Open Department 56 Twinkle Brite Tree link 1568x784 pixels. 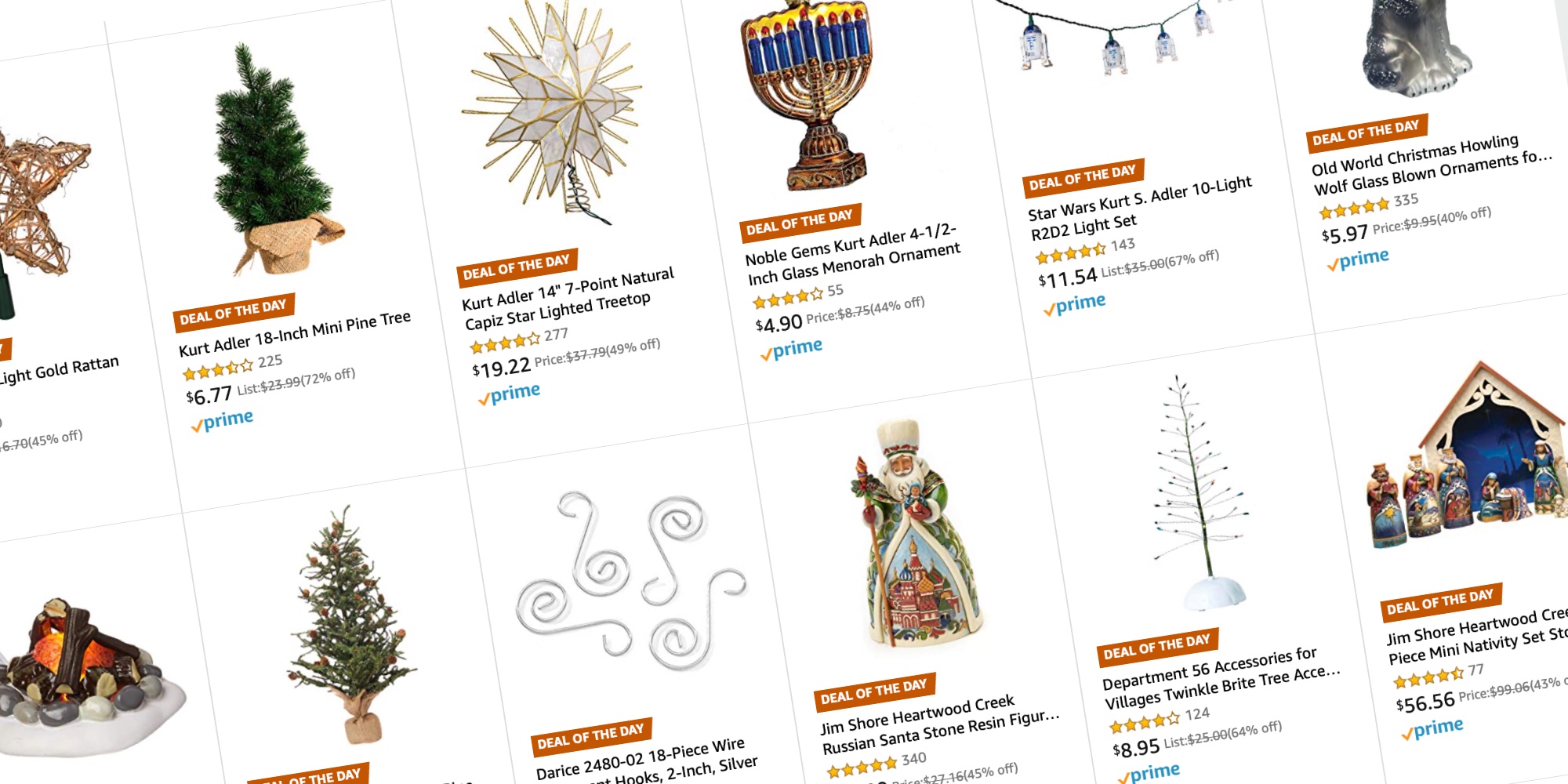pos(1221,678)
